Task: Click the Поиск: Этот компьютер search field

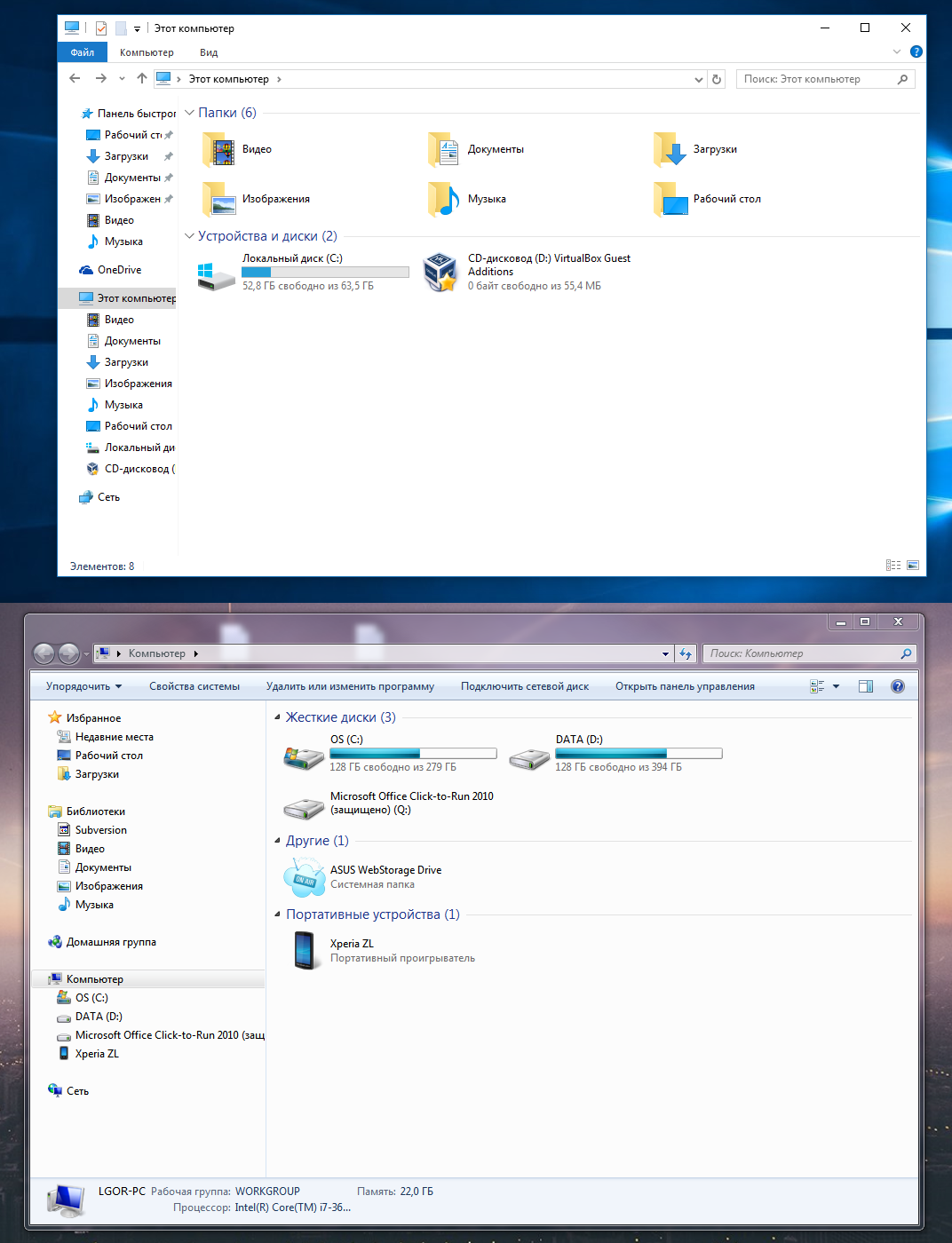Action: 817,79
